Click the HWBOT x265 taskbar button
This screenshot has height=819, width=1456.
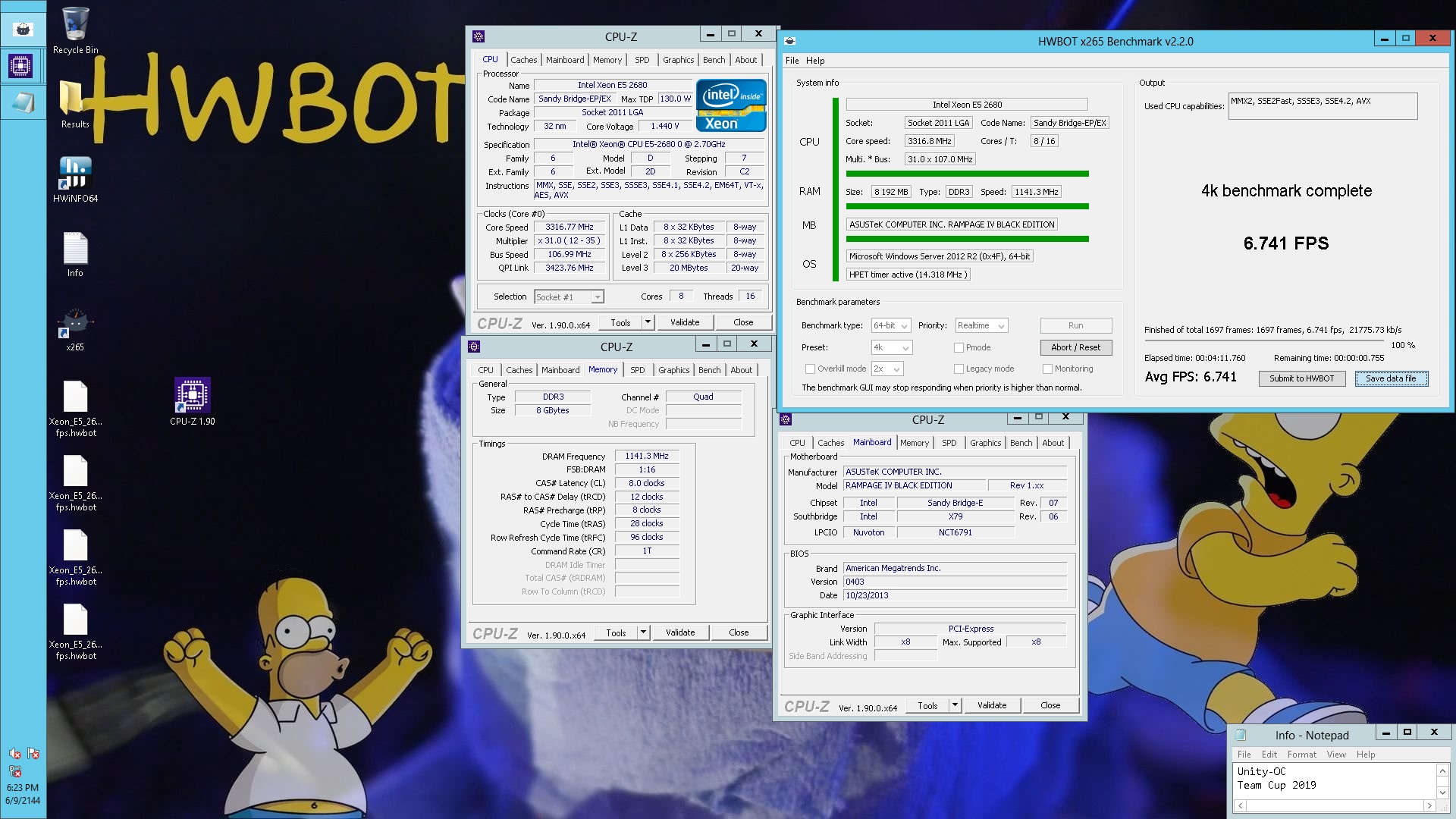[23, 30]
